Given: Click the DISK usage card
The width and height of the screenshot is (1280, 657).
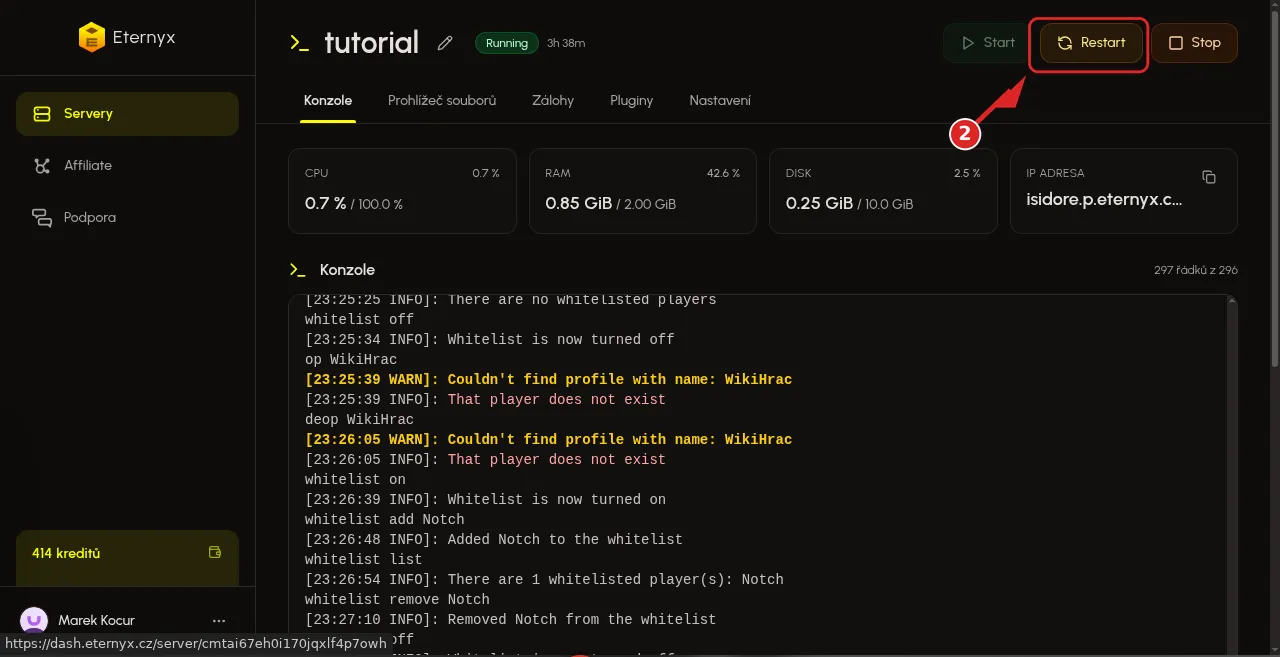Looking at the screenshot, I should pos(883,191).
